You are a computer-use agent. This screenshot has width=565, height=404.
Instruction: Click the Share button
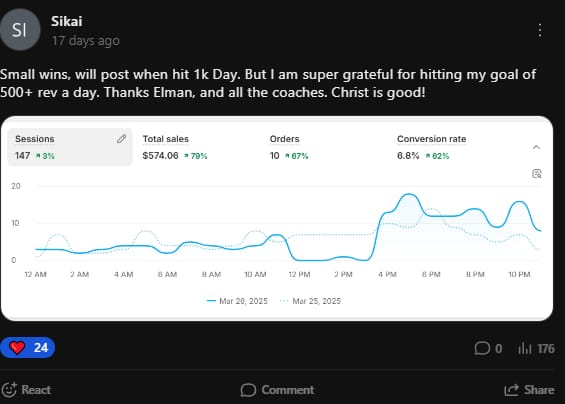click(529, 390)
